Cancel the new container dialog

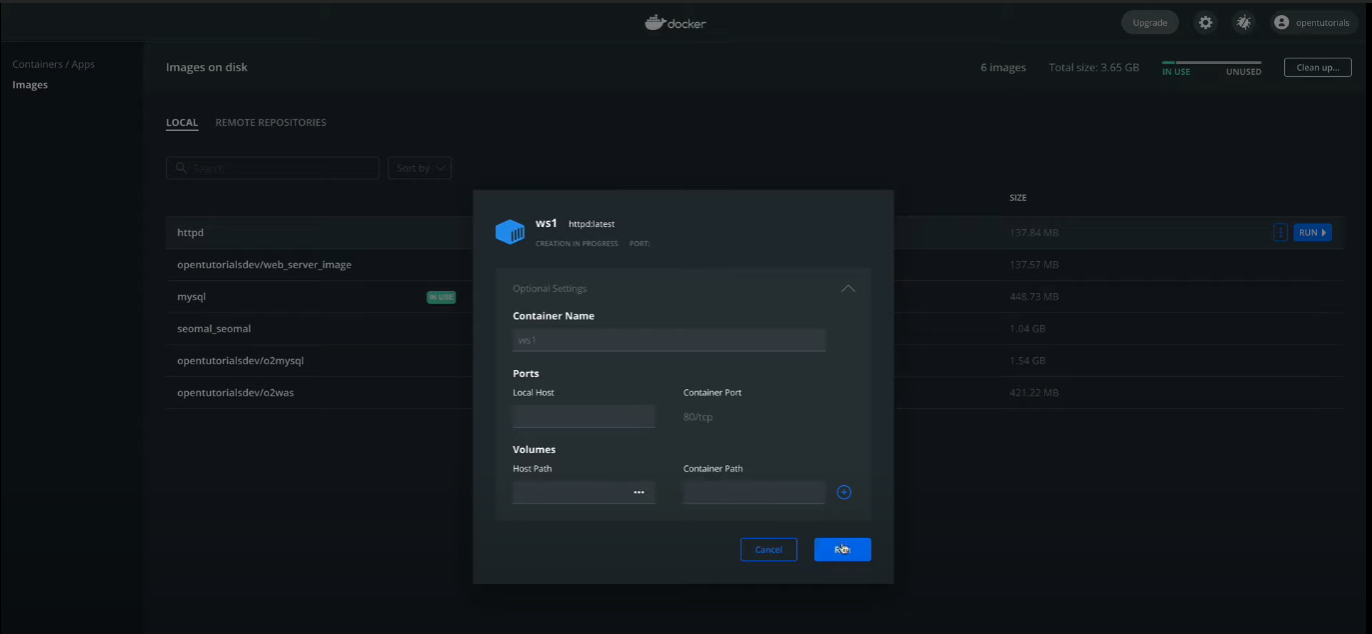pyautogui.click(x=768, y=549)
